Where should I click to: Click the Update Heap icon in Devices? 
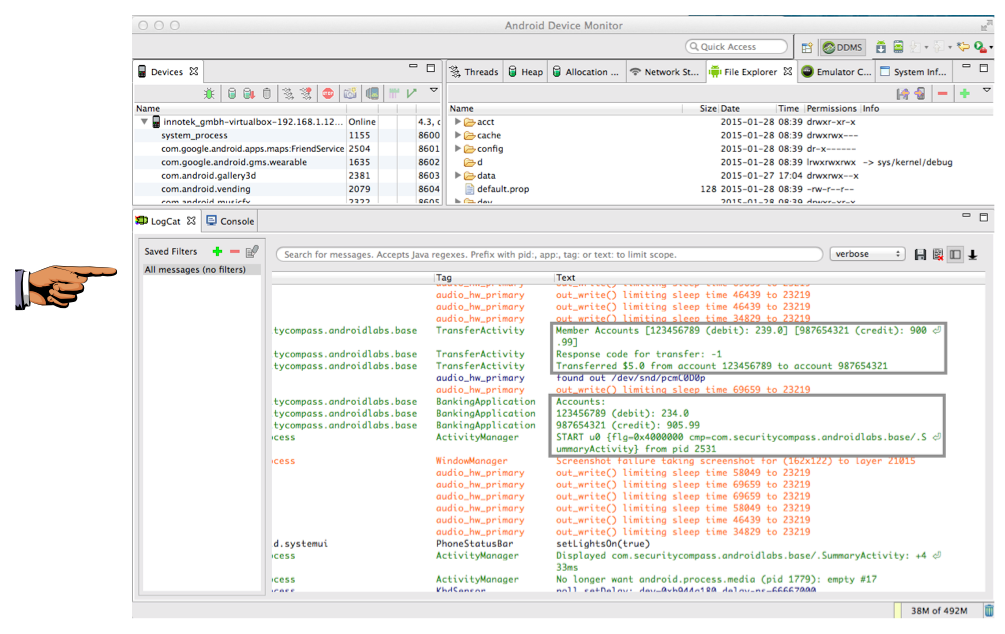232,93
